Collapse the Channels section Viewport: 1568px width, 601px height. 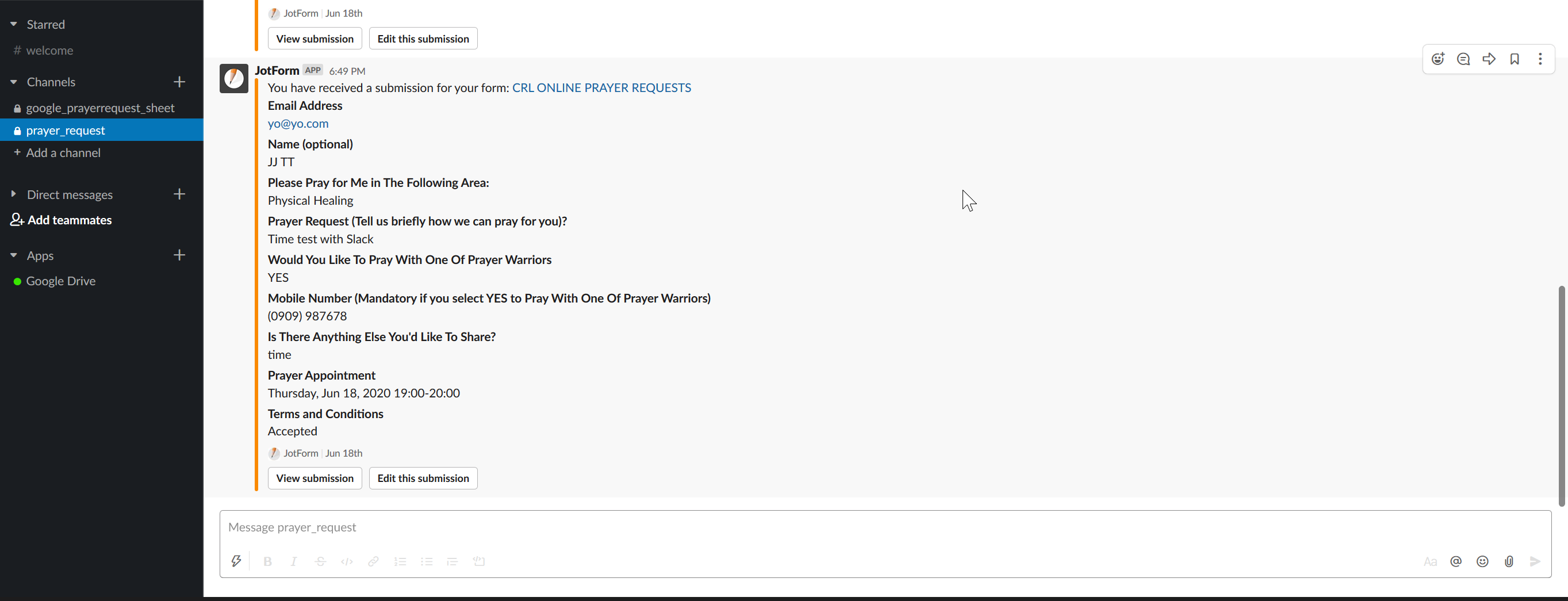13,82
